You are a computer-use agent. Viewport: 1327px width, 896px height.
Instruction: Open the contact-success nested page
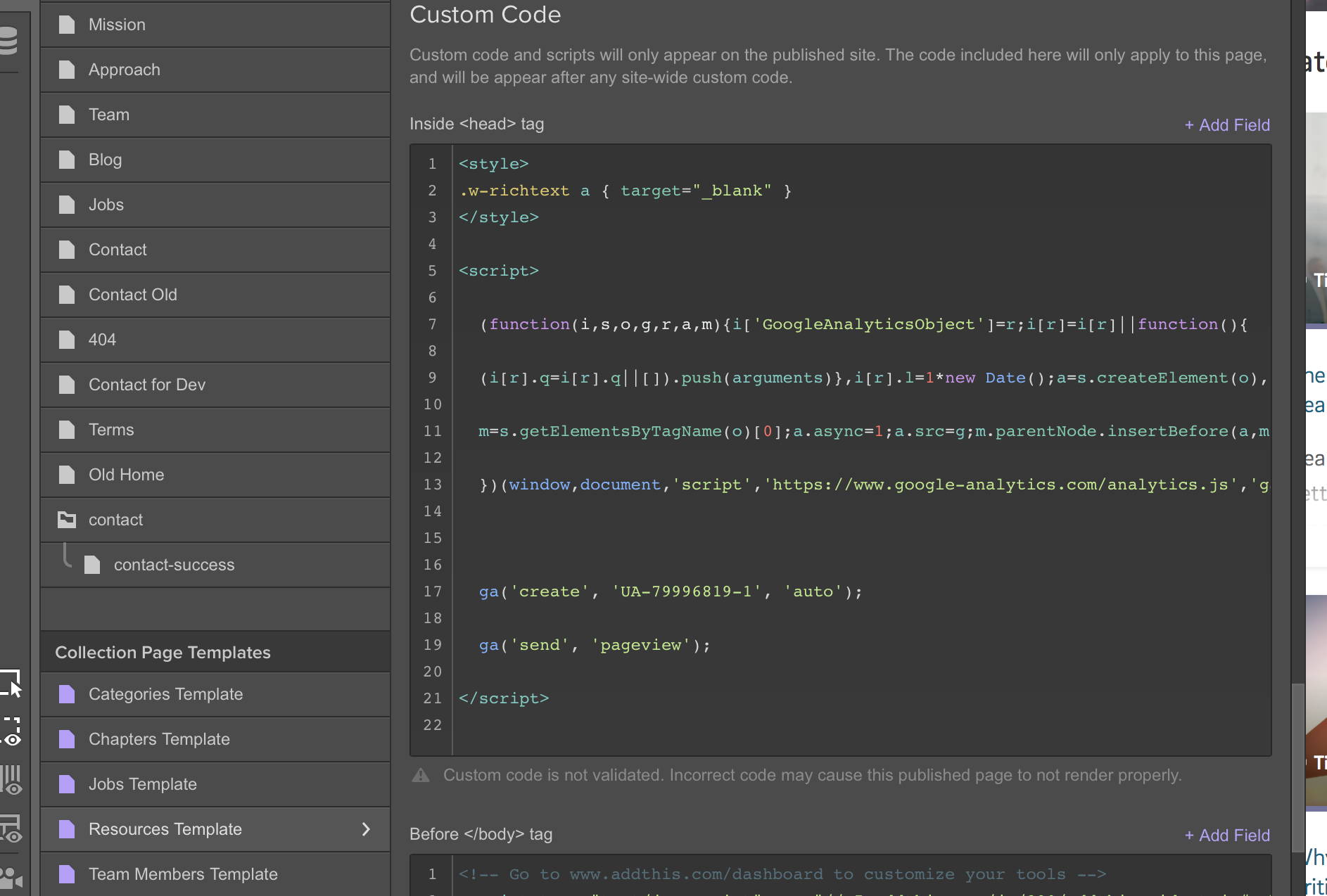click(174, 565)
